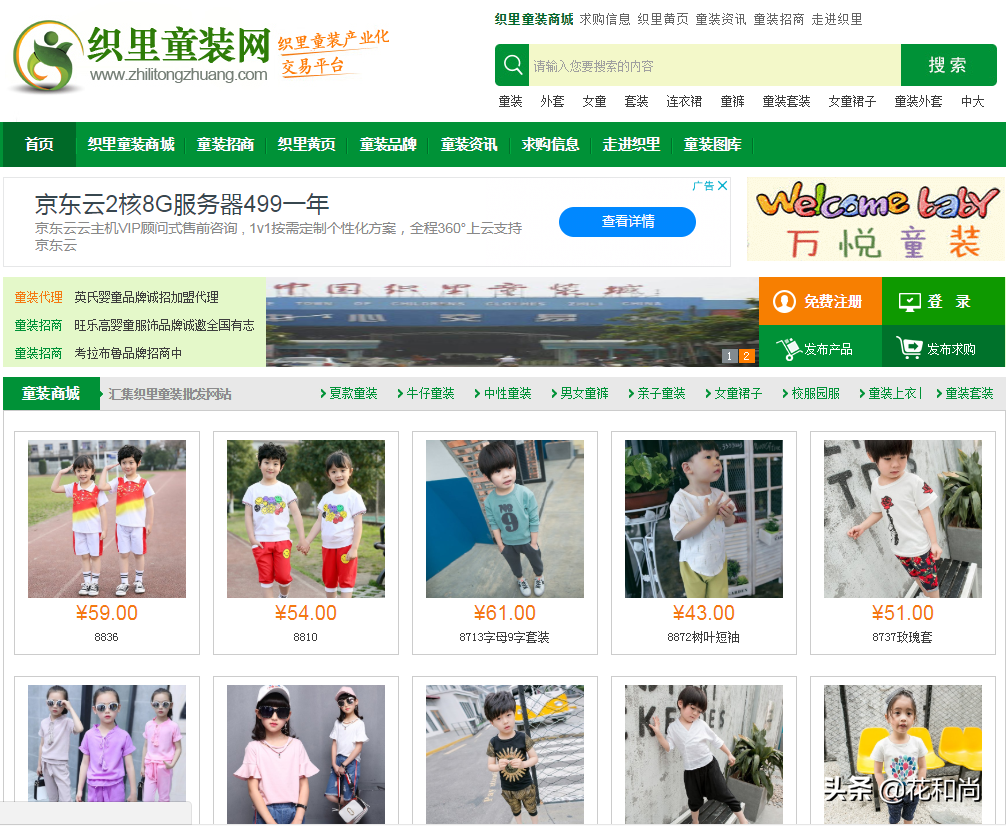
Task: Expand the 夏款童装 category arrow link
Action: 348,394
